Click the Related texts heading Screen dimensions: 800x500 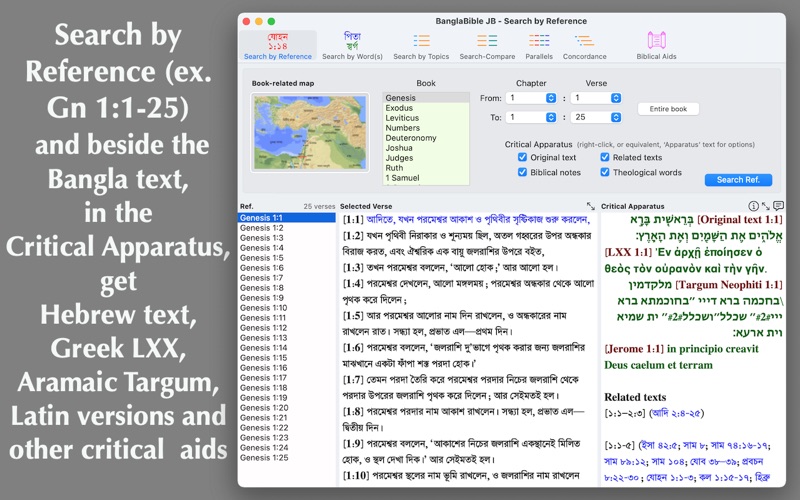point(635,397)
